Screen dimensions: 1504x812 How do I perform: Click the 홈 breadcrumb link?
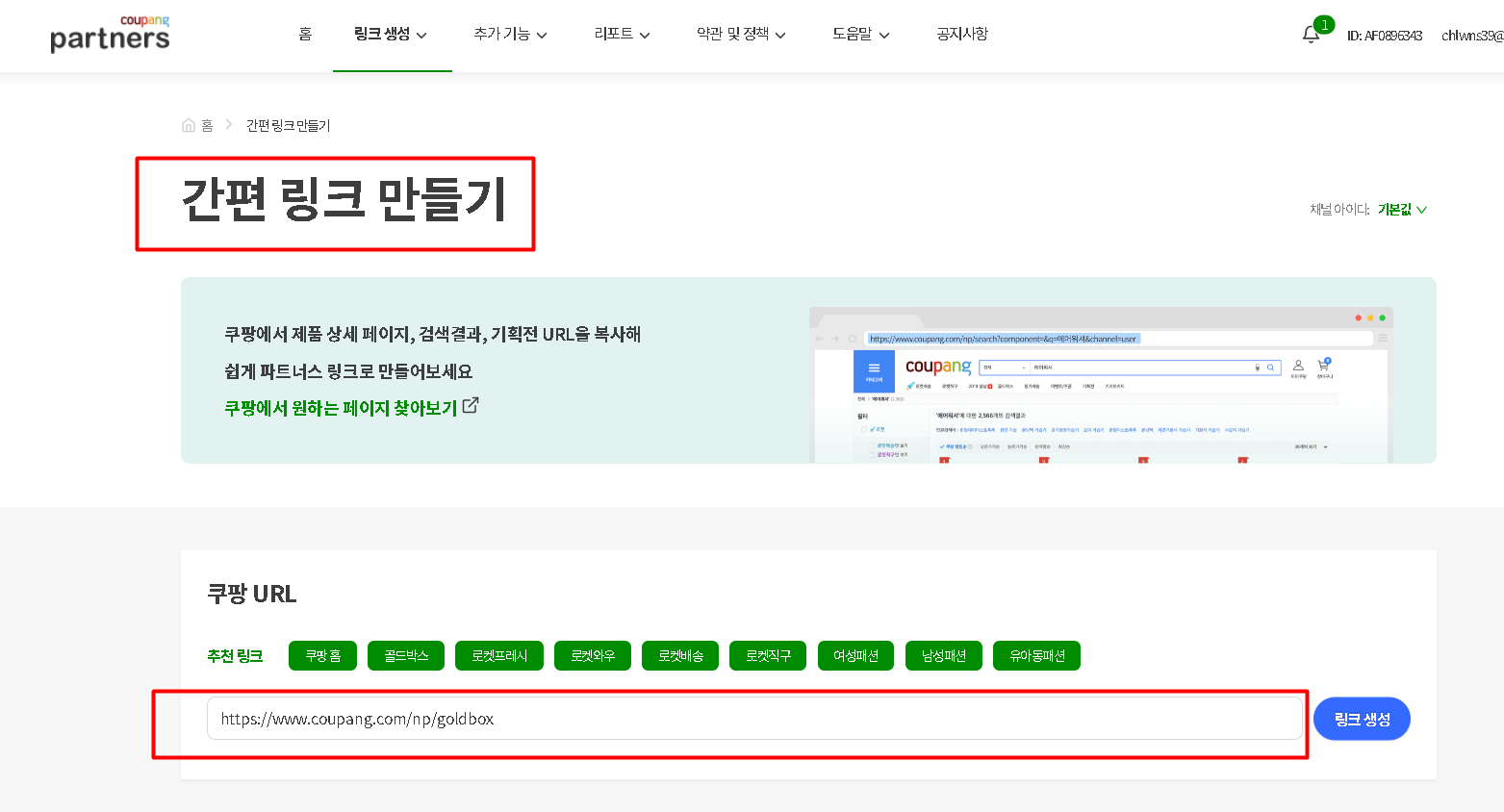tap(207, 125)
